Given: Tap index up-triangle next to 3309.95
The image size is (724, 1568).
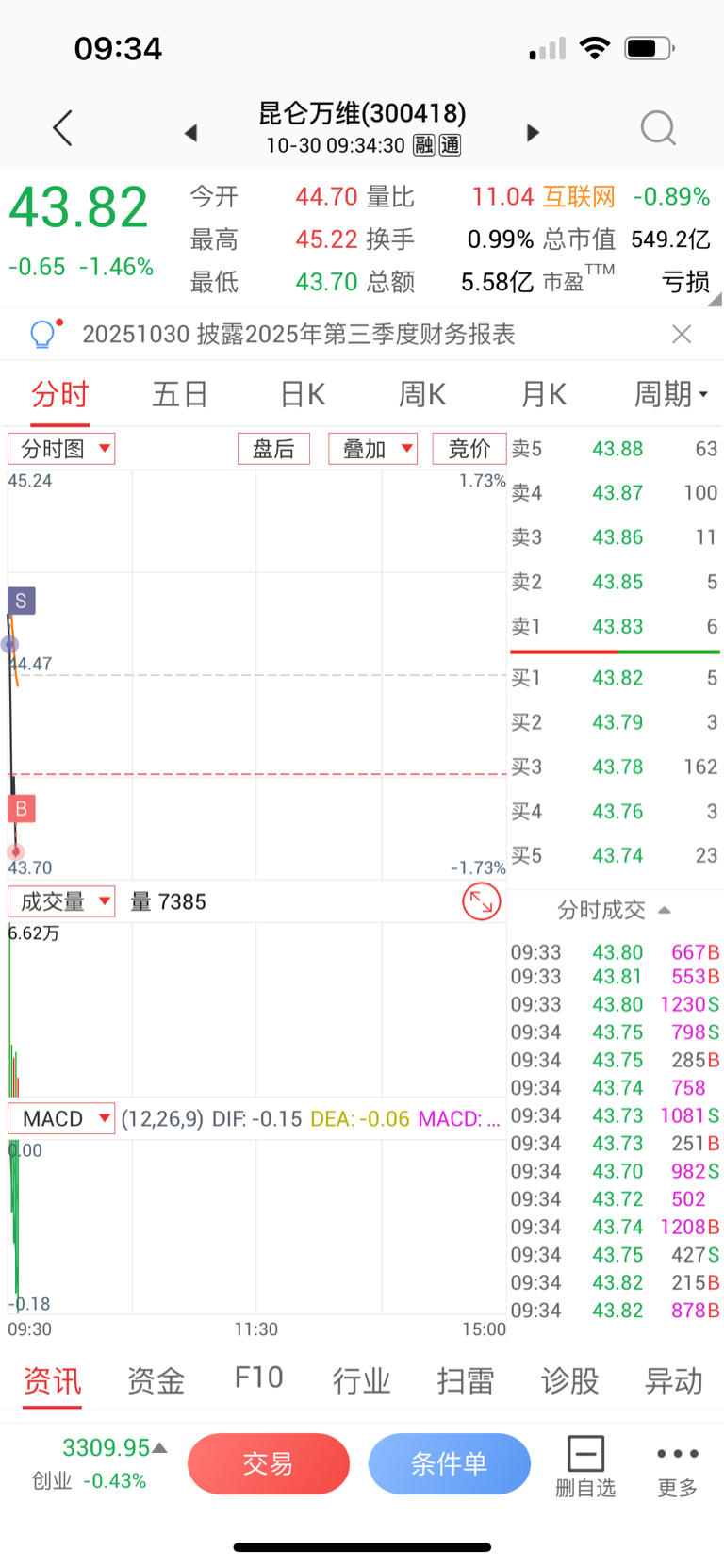Looking at the screenshot, I should pos(160,1447).
